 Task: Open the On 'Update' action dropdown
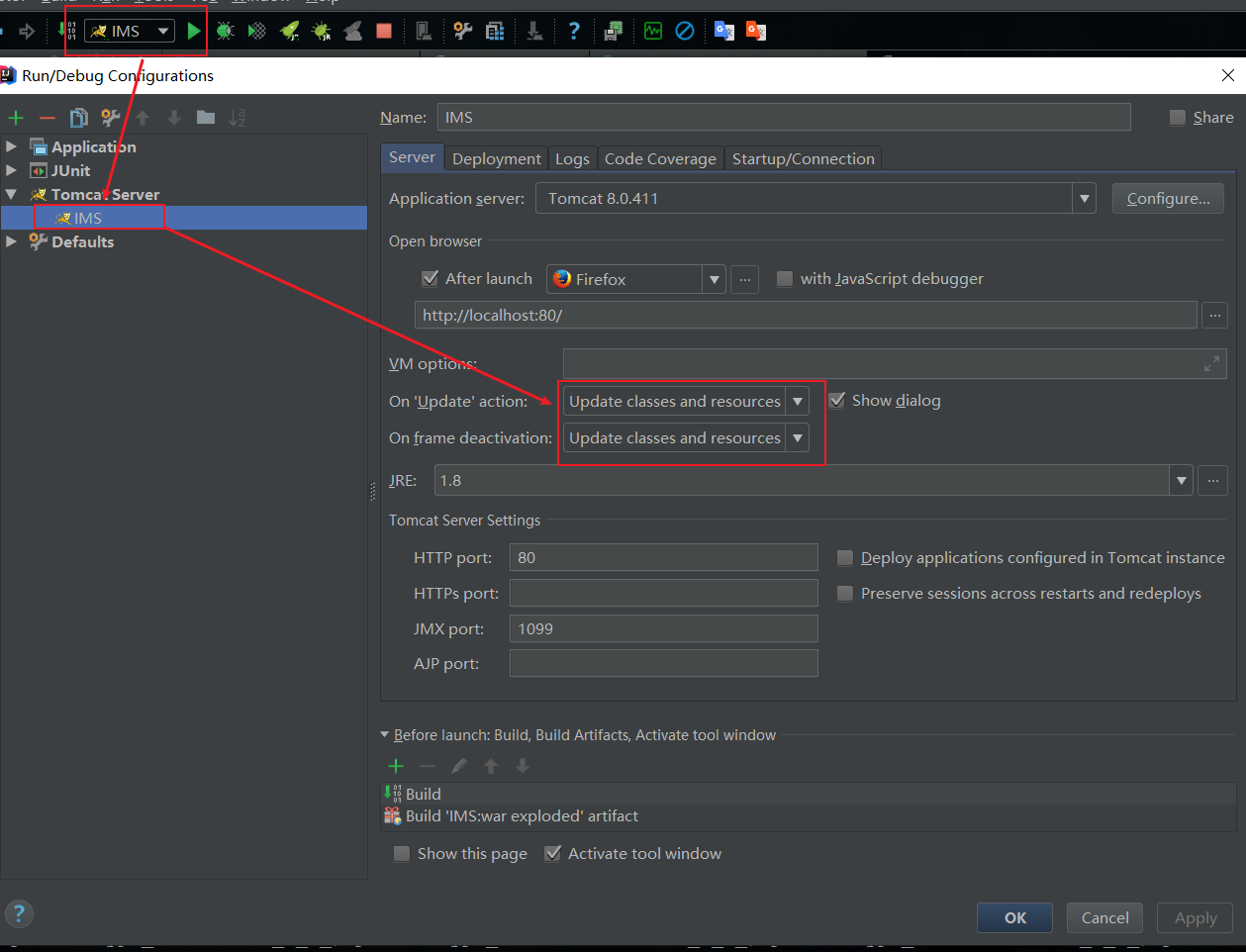(797, 402)
